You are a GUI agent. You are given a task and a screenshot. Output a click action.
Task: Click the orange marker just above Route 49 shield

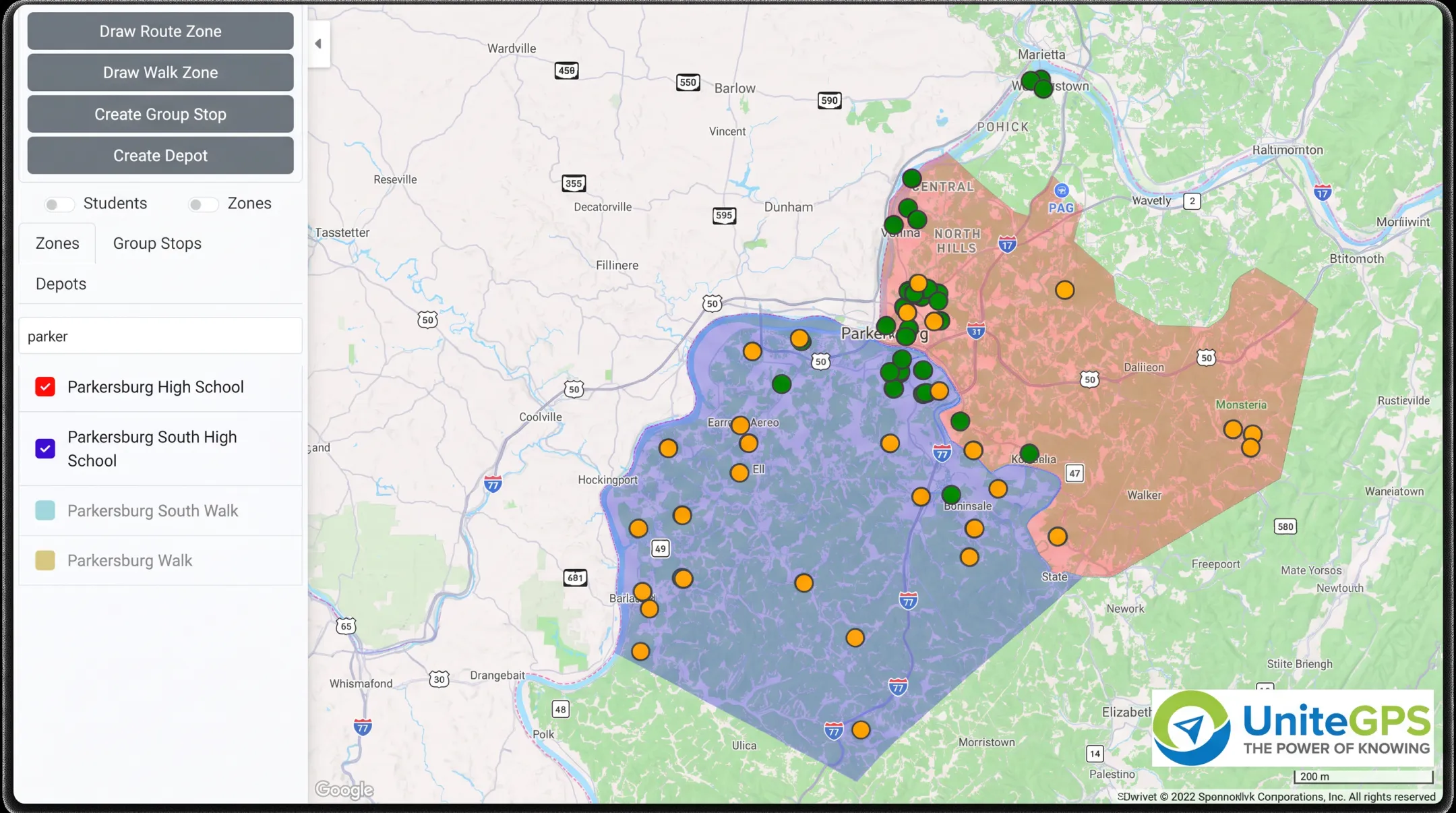tap(682, 516)
